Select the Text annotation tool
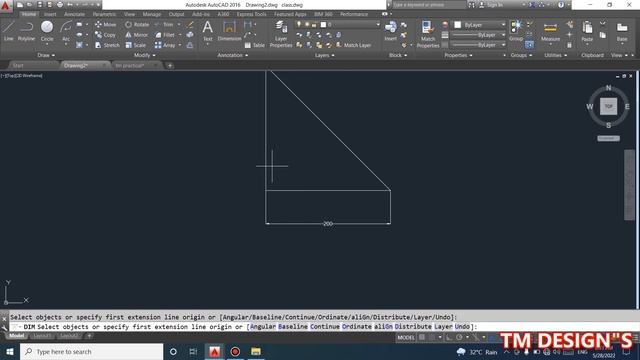 207,31
